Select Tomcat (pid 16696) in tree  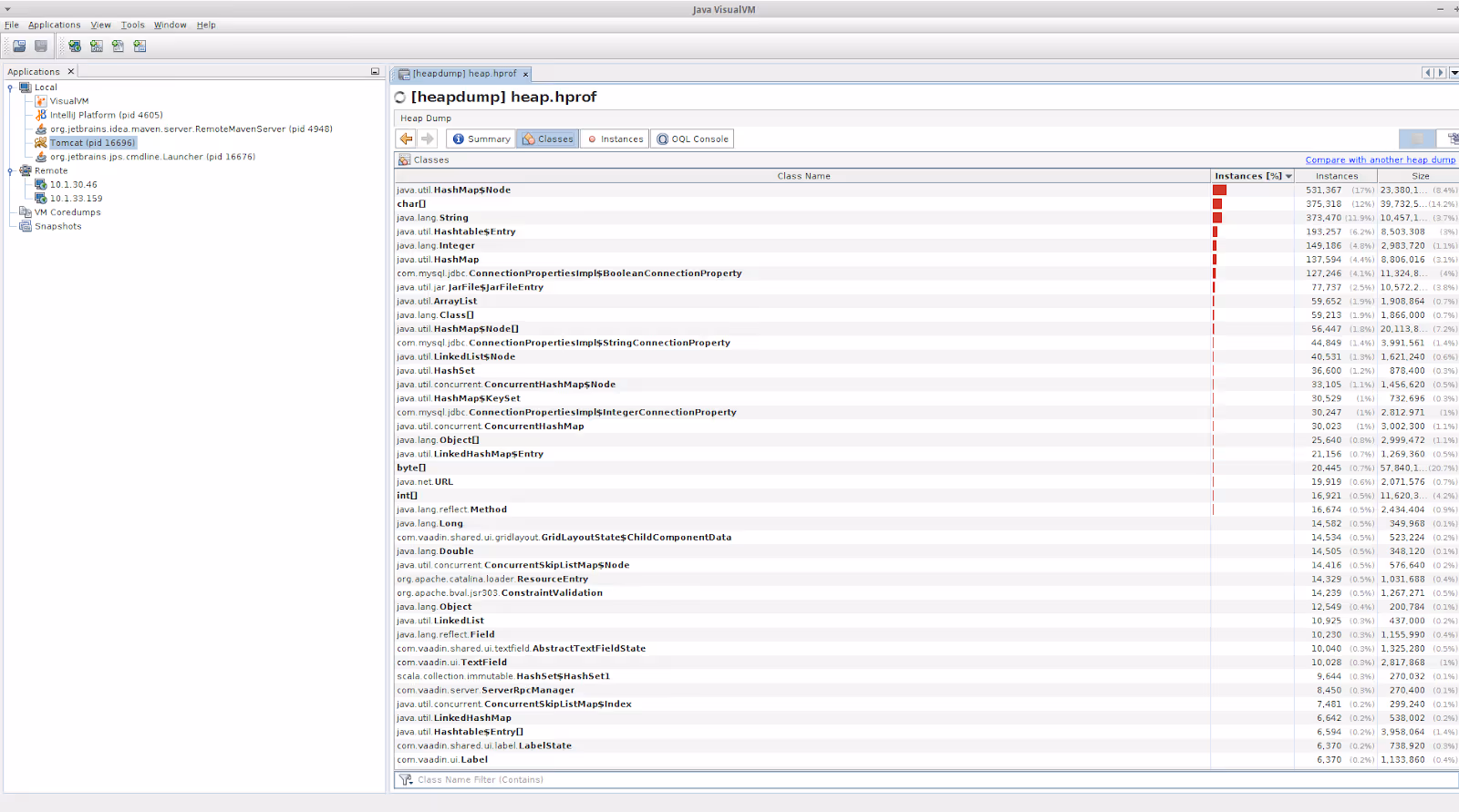pyautogui.click(x=92, y=143)
